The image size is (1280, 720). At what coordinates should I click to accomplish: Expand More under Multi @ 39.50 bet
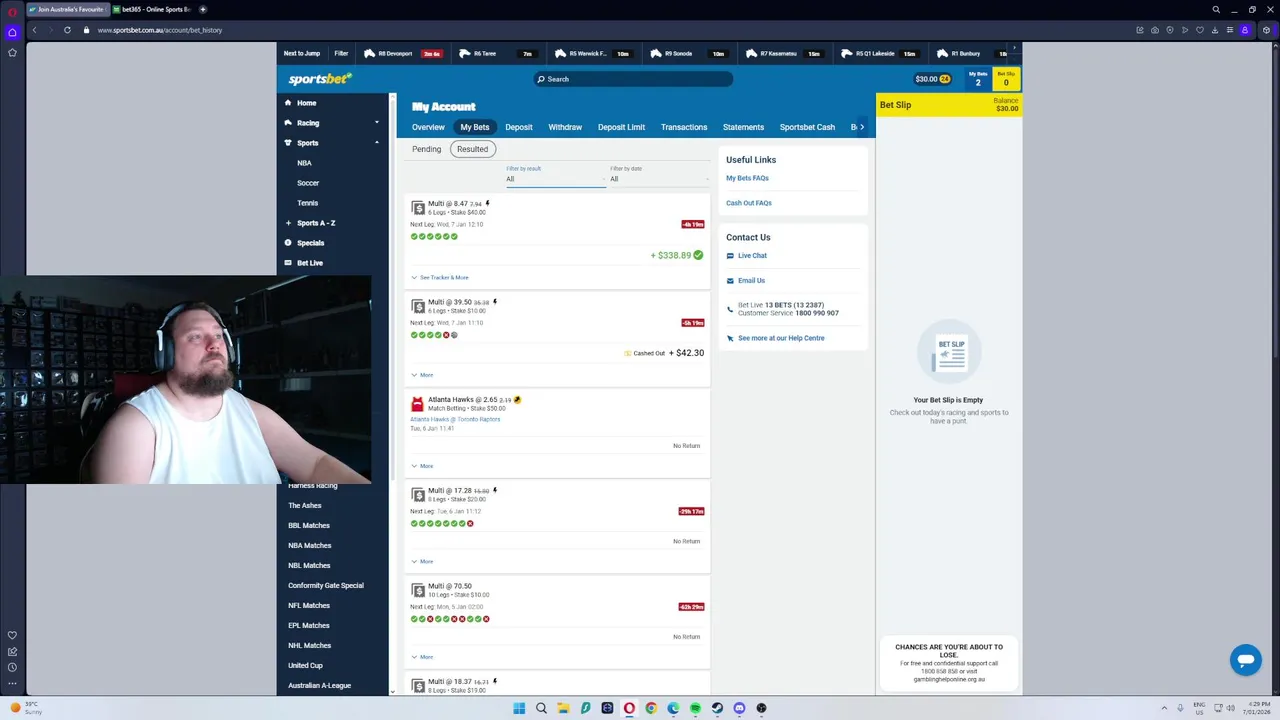pyautogui.click(x=422, y=375)
